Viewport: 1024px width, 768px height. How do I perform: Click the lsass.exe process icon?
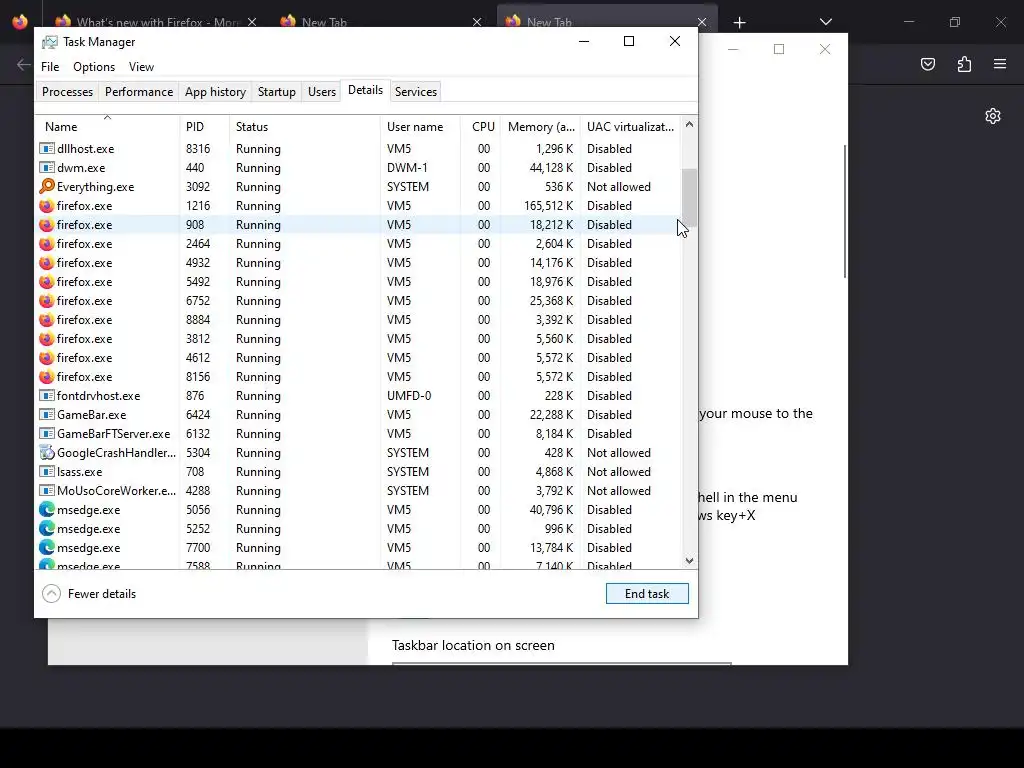[x=46, y=472]
